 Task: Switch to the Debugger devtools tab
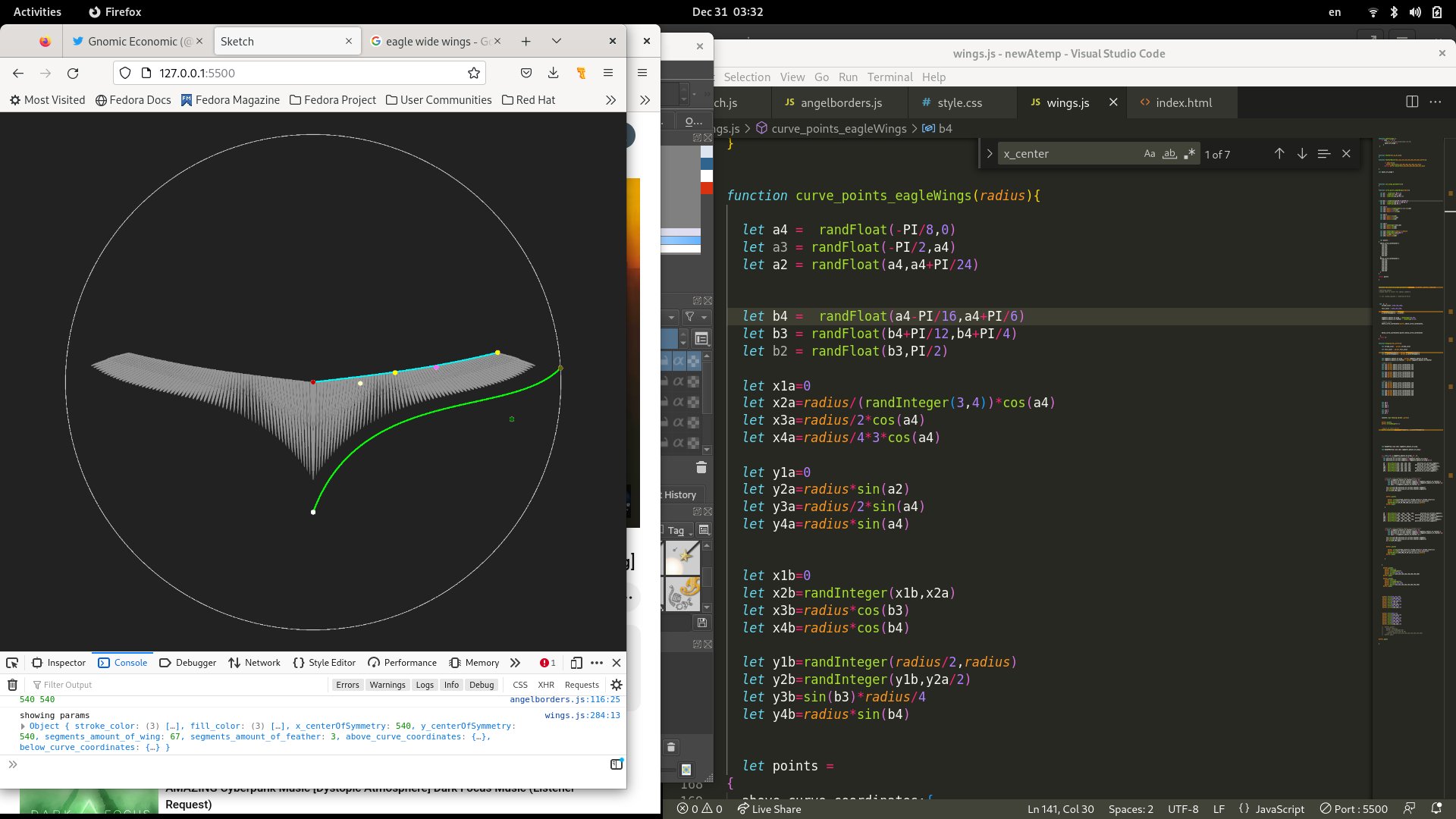point(188,663)
